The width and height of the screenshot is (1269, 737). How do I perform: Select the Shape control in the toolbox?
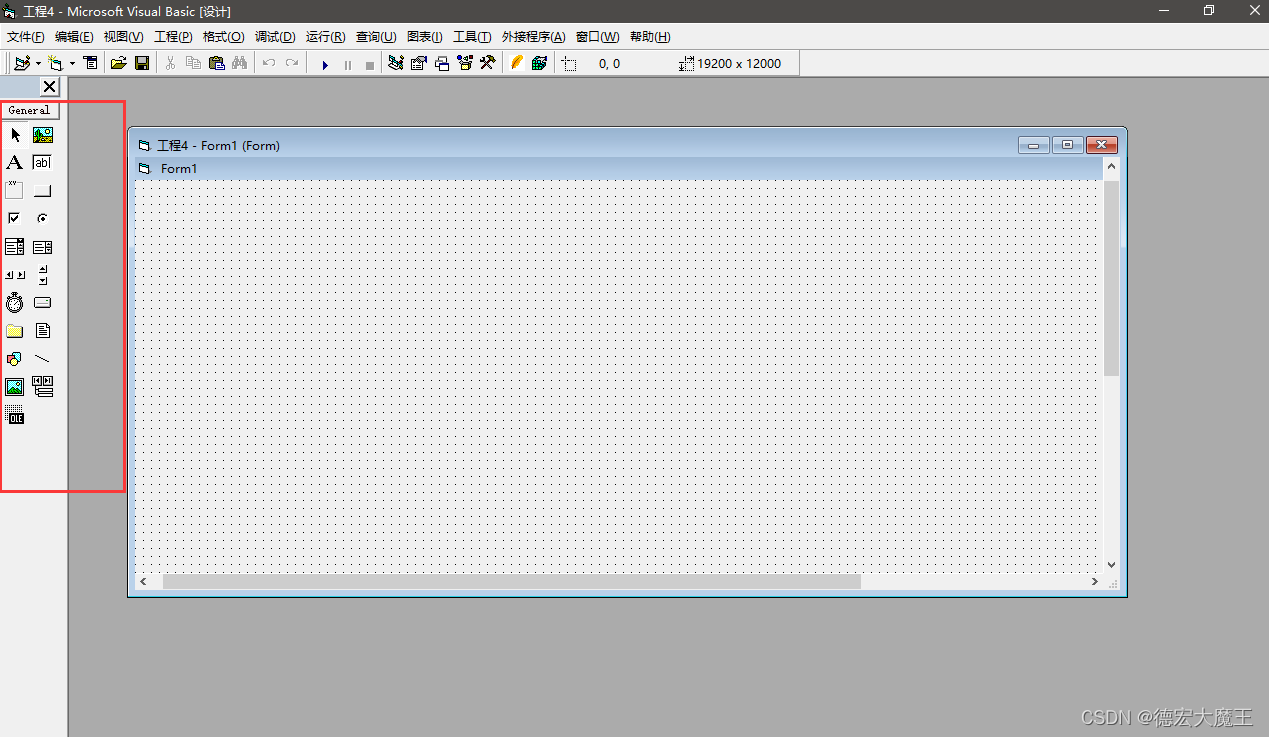[15, 358]
